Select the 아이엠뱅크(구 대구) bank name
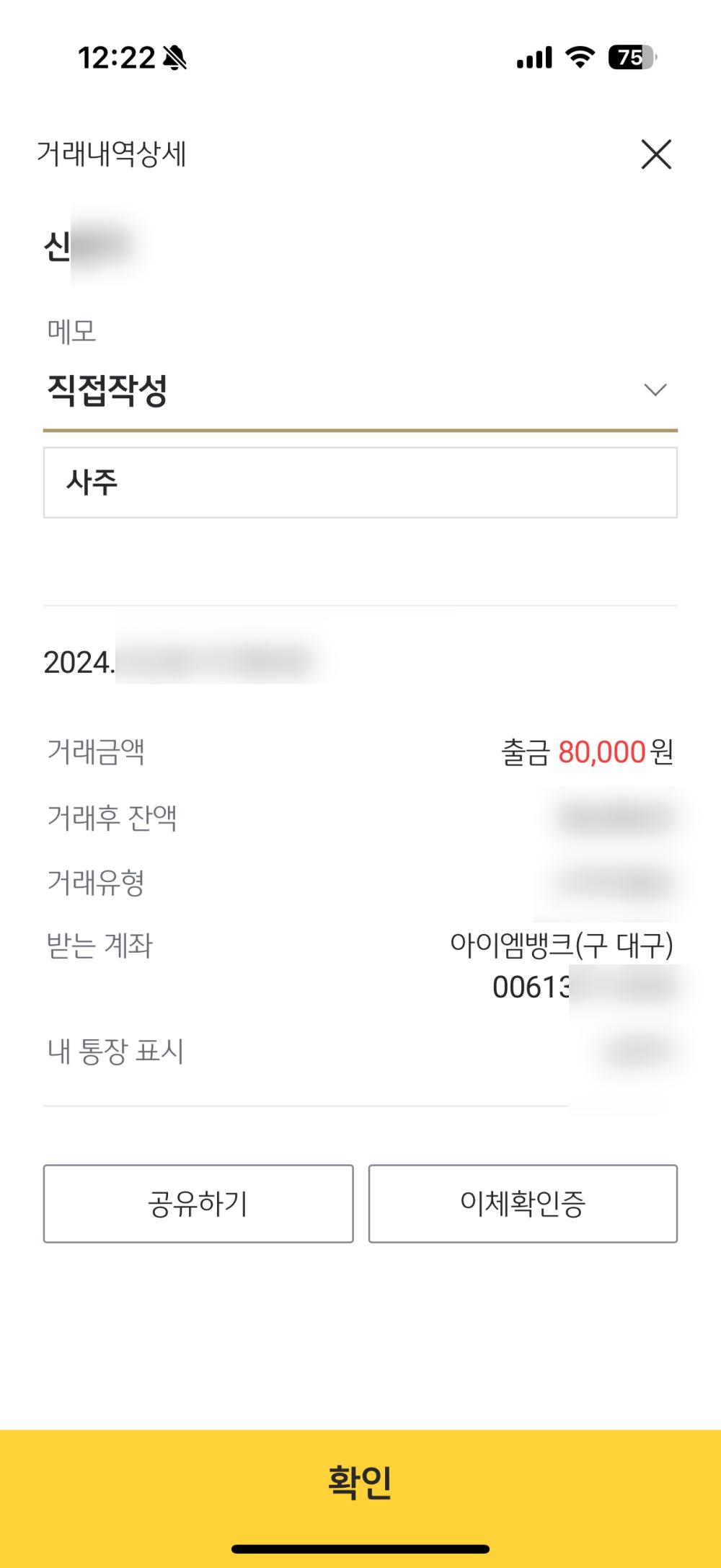 (561, 945)
